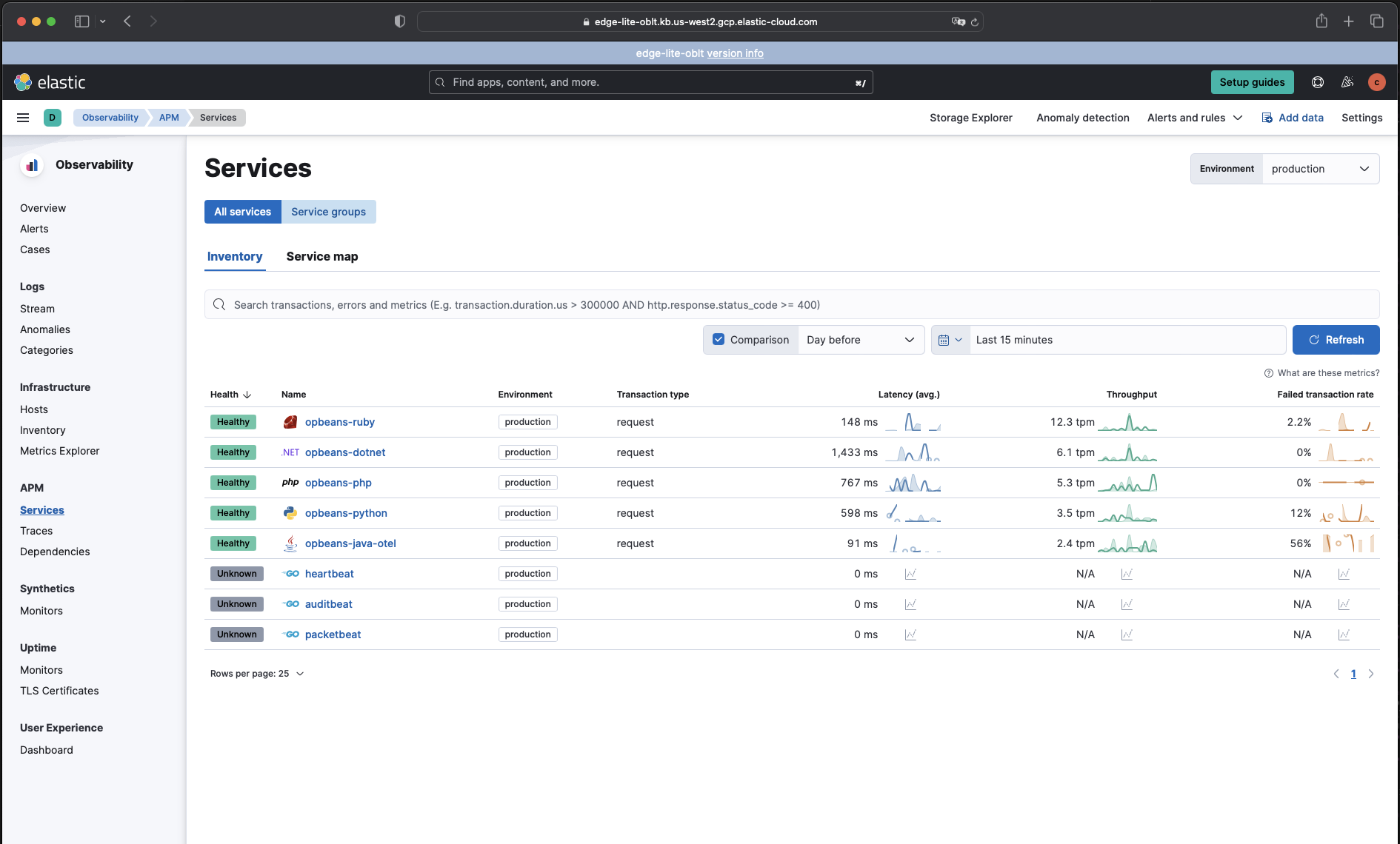Go back in browser history
This screenshot has height=844, width=1400.
tap(127, 21)
